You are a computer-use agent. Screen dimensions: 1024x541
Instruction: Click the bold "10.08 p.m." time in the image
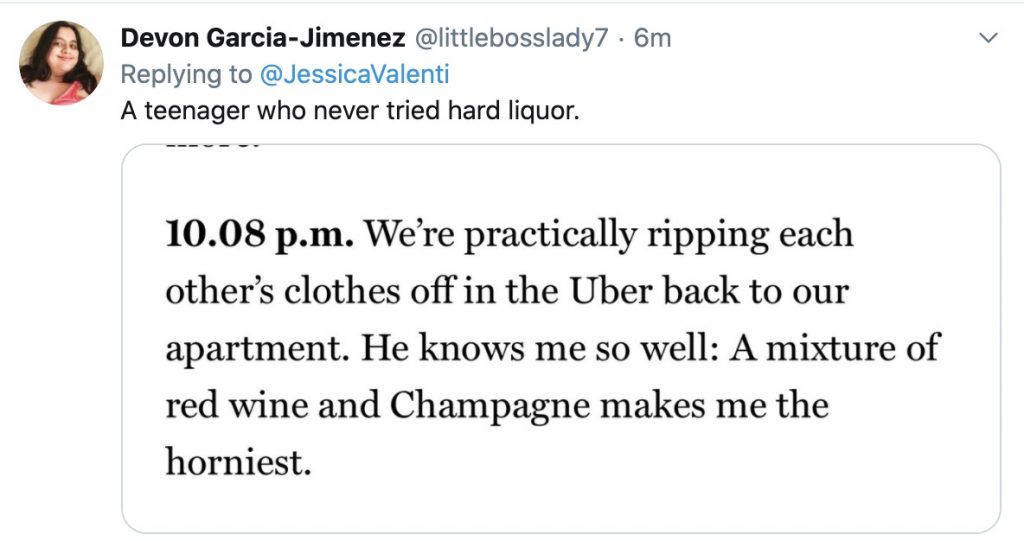point(259,236)
